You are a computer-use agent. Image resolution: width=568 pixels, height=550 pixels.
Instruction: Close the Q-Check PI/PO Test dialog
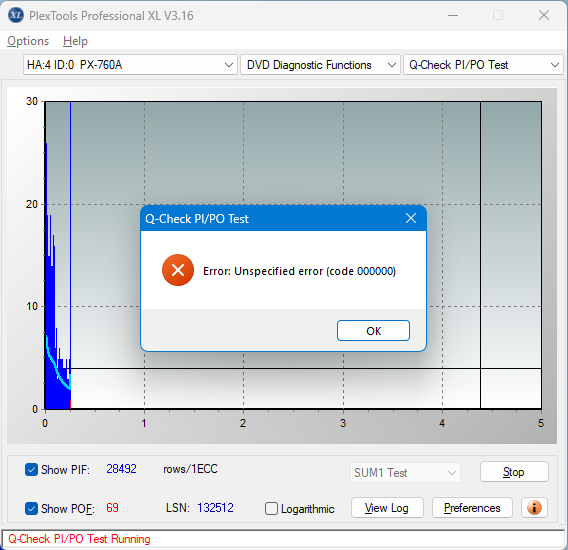[411, 218]
